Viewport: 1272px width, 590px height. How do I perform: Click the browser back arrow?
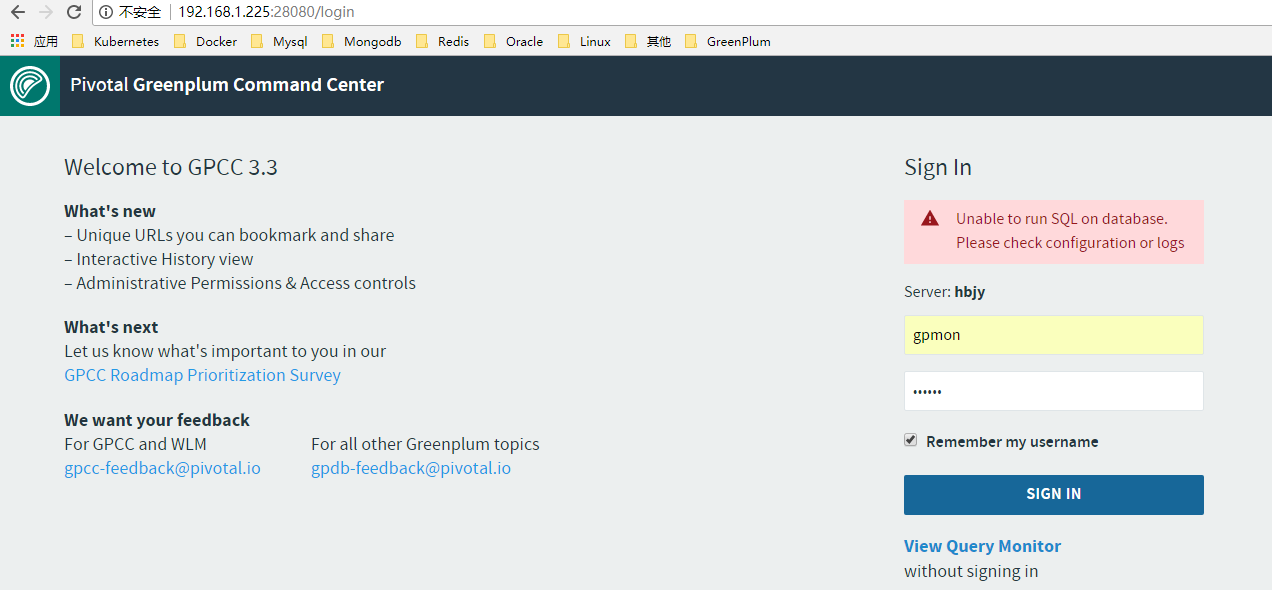point(17,12)
